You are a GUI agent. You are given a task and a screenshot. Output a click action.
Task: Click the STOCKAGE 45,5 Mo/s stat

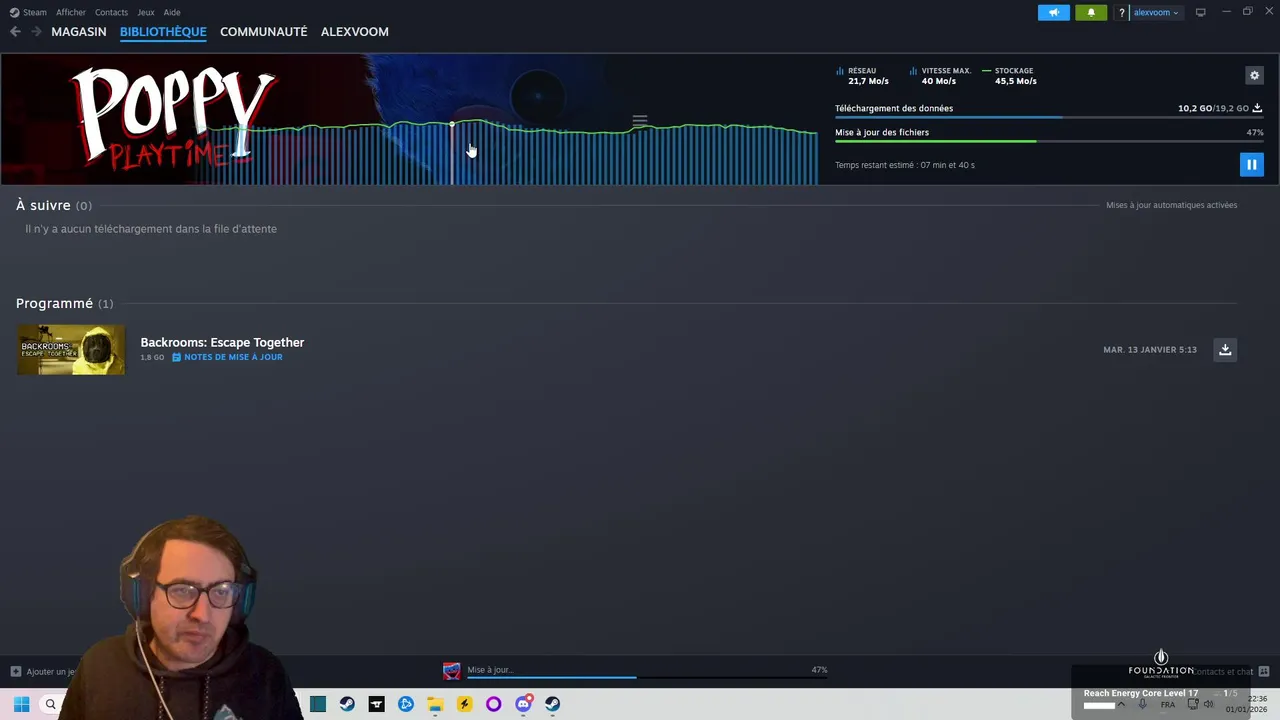(x=1010, y=76)
